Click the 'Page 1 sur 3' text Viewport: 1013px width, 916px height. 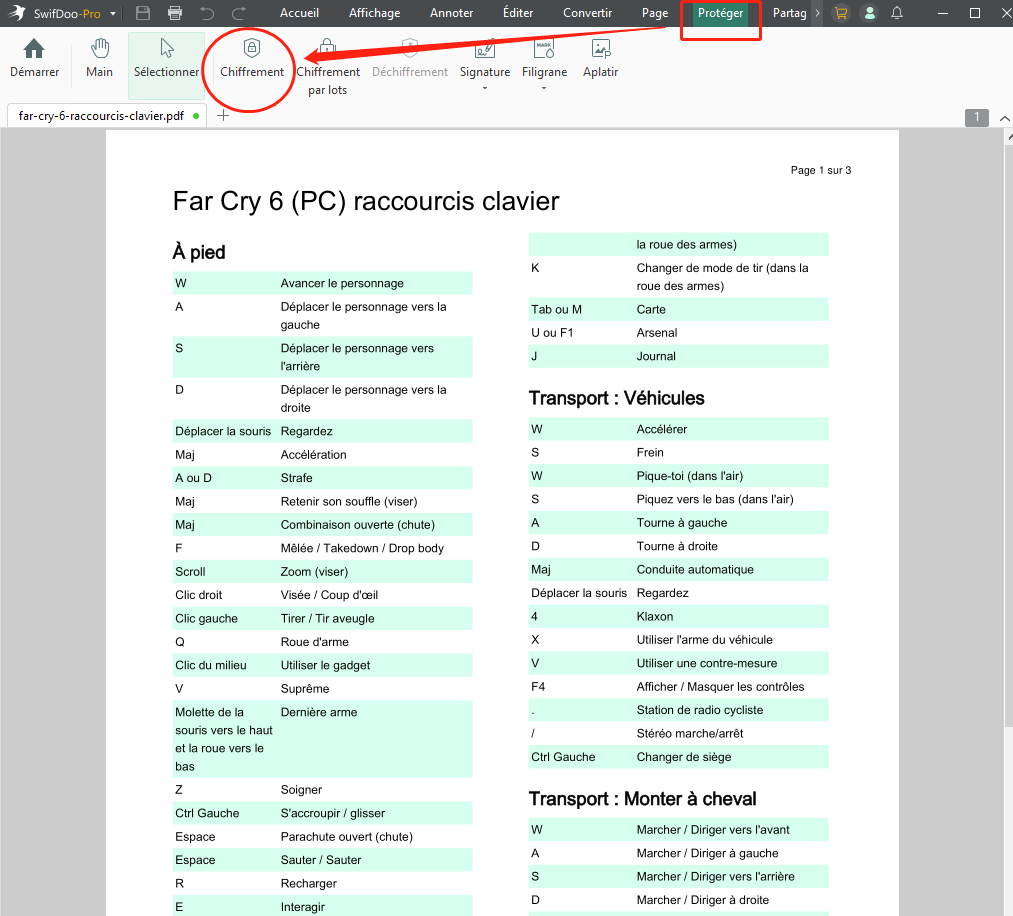coord(821,170)
